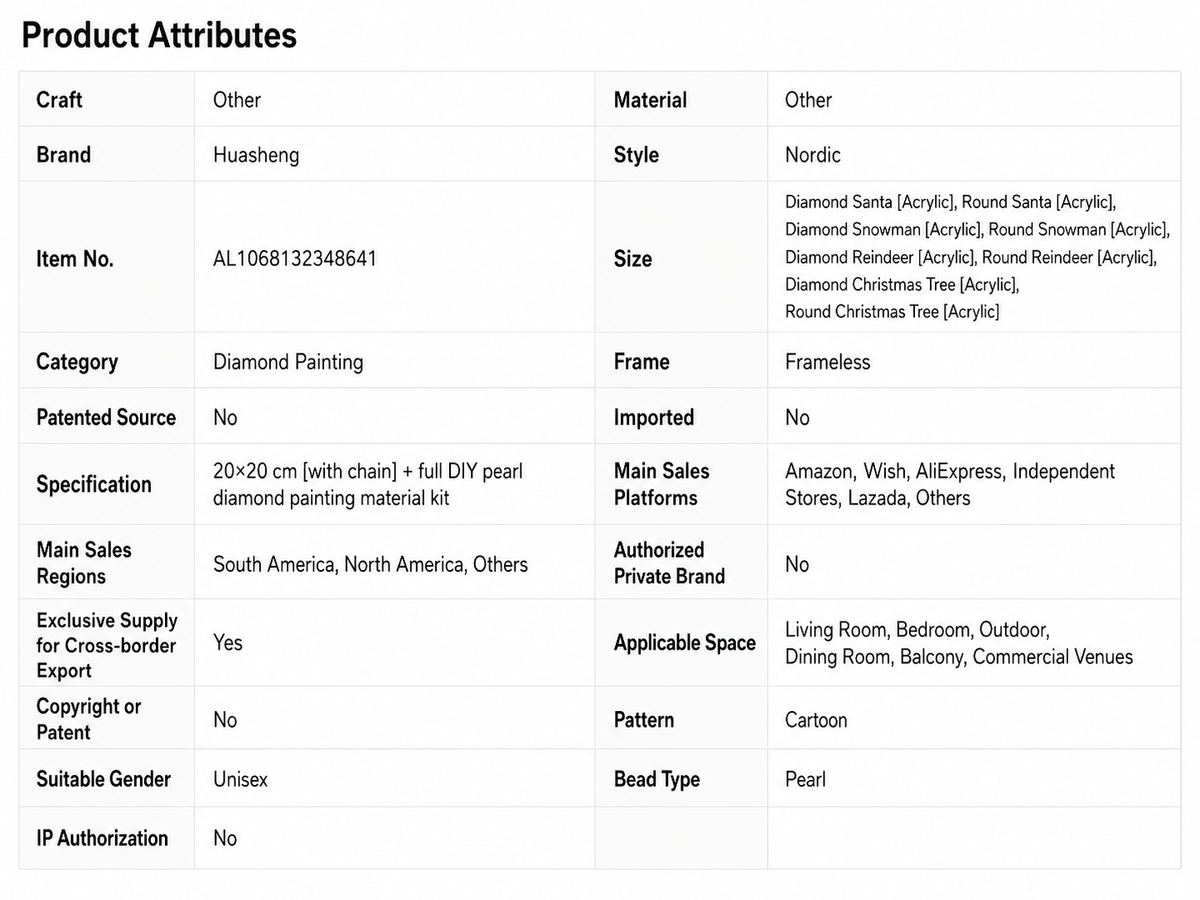The width and height of the screenshot is (1200, 900).
Task: Click the Cartoon pattern value
Action: tap(816, 720)
